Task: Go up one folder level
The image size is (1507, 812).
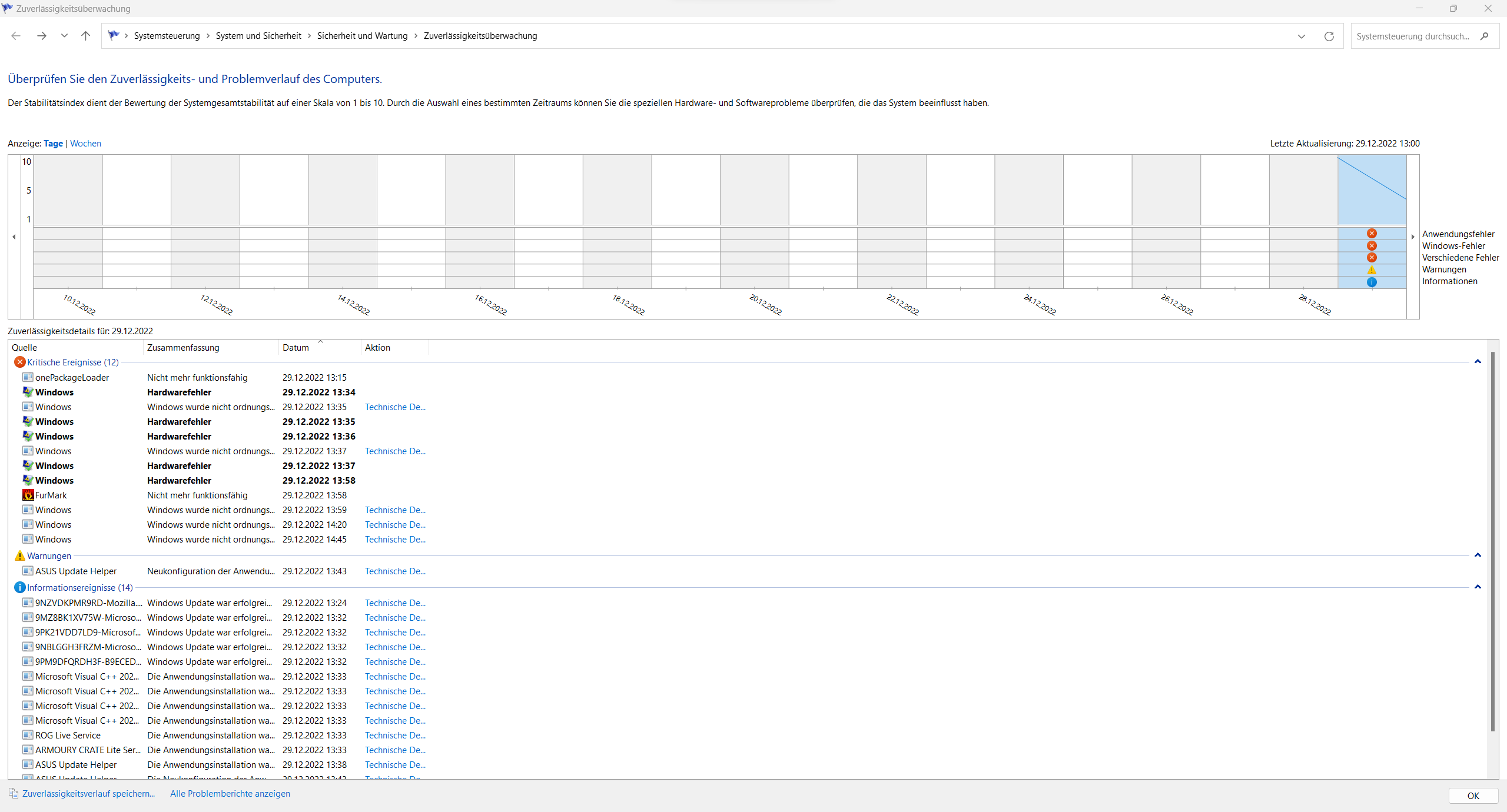Action: [85, 36]
